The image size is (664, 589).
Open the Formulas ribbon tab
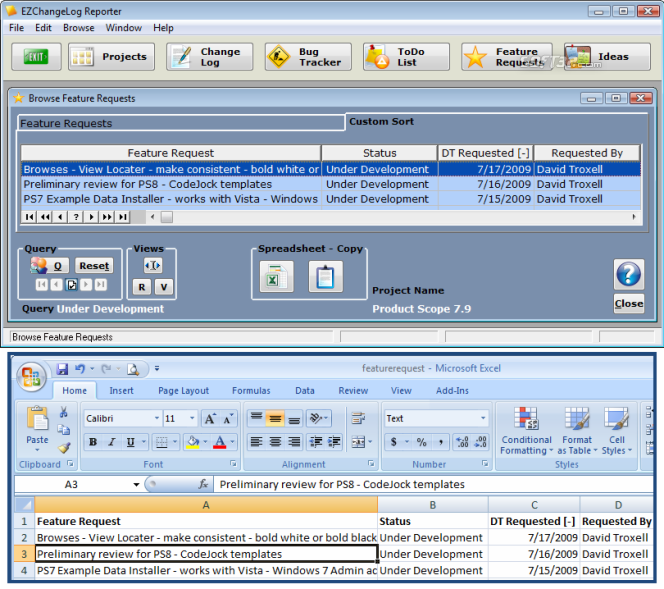tap(251, 390)
